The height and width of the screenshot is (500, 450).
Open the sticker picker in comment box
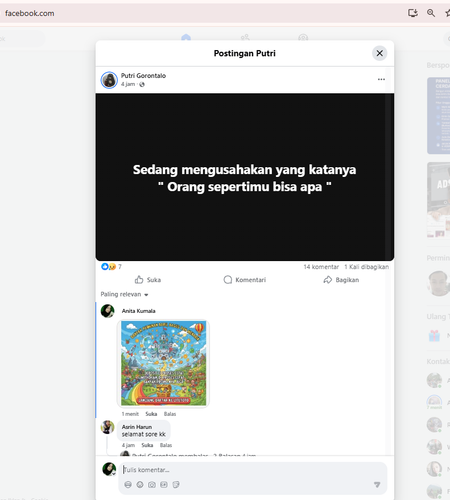coord(176,485)
